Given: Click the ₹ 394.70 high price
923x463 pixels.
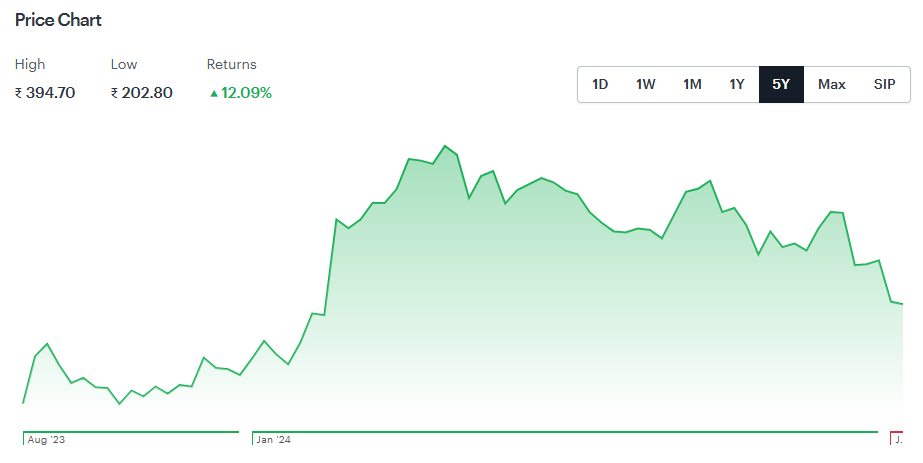Looking at the screenshot, I should (45, 93).
